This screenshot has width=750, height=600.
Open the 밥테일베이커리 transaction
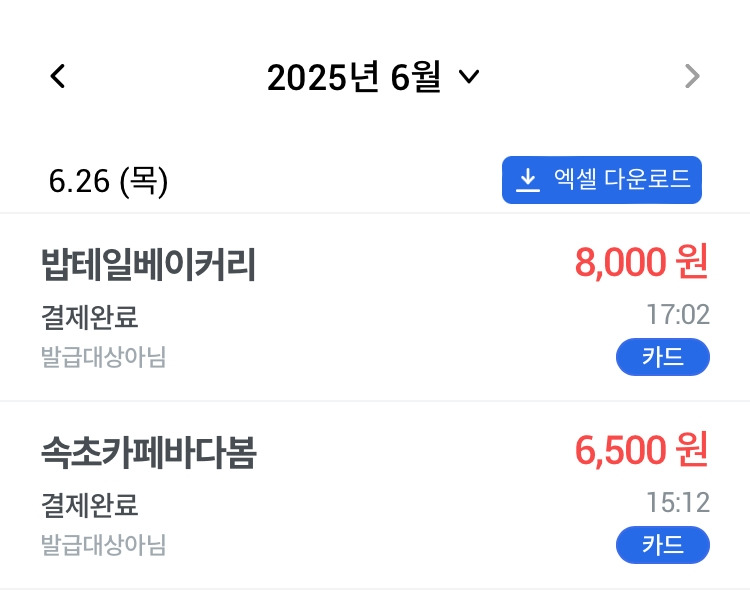click(x=149, y=265)
